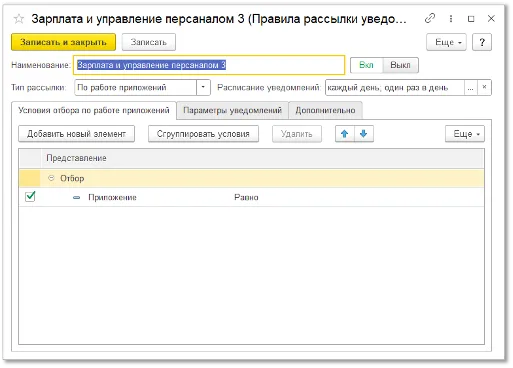513x368 pixels.
Task: Click the Расписание уведомлений field
Action: pos(395,88)
